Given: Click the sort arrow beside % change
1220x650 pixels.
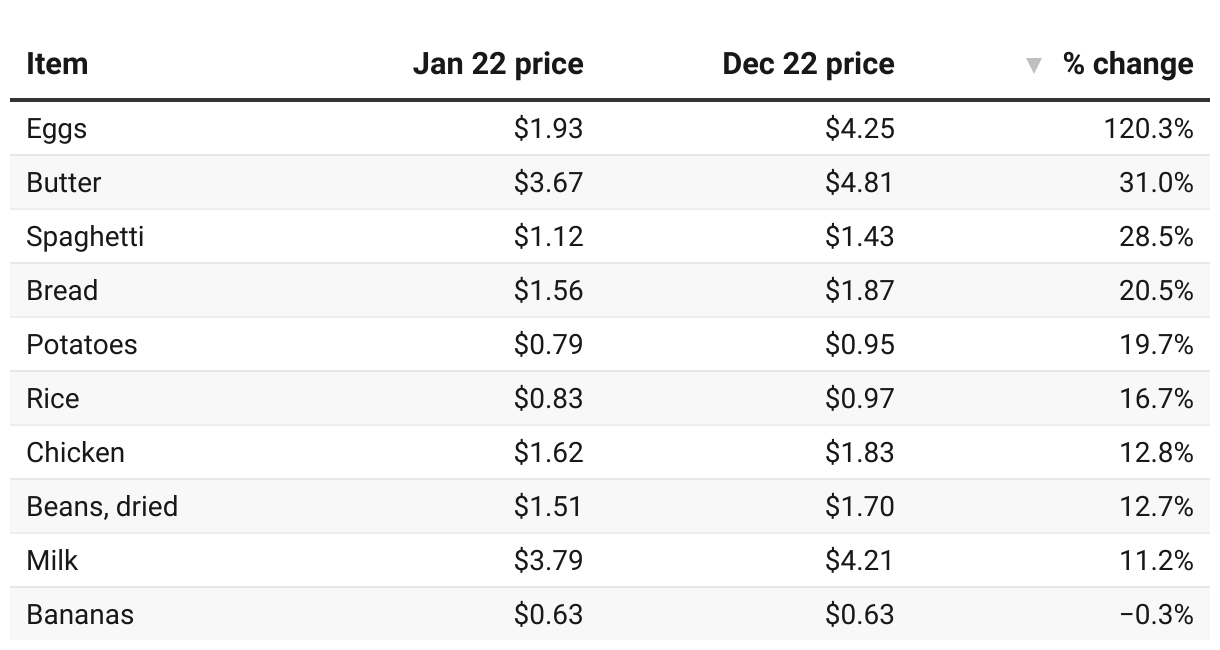Looking at the screenshot, I should coord(1034,66).
